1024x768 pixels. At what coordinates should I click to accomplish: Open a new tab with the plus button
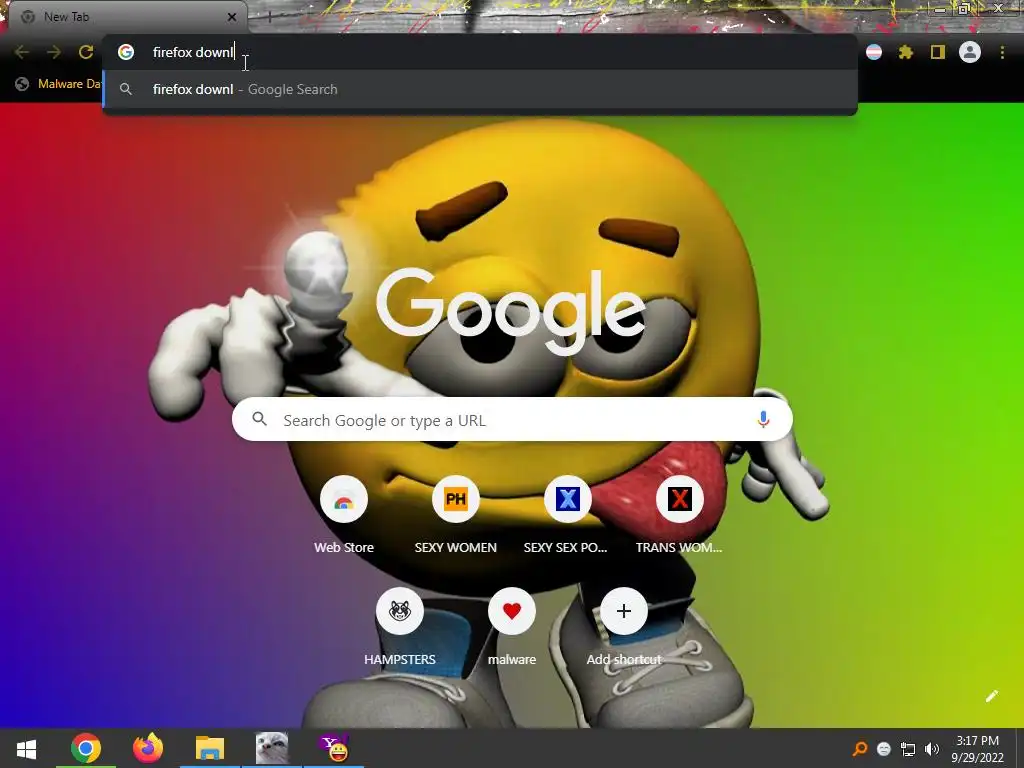(269, 17)
